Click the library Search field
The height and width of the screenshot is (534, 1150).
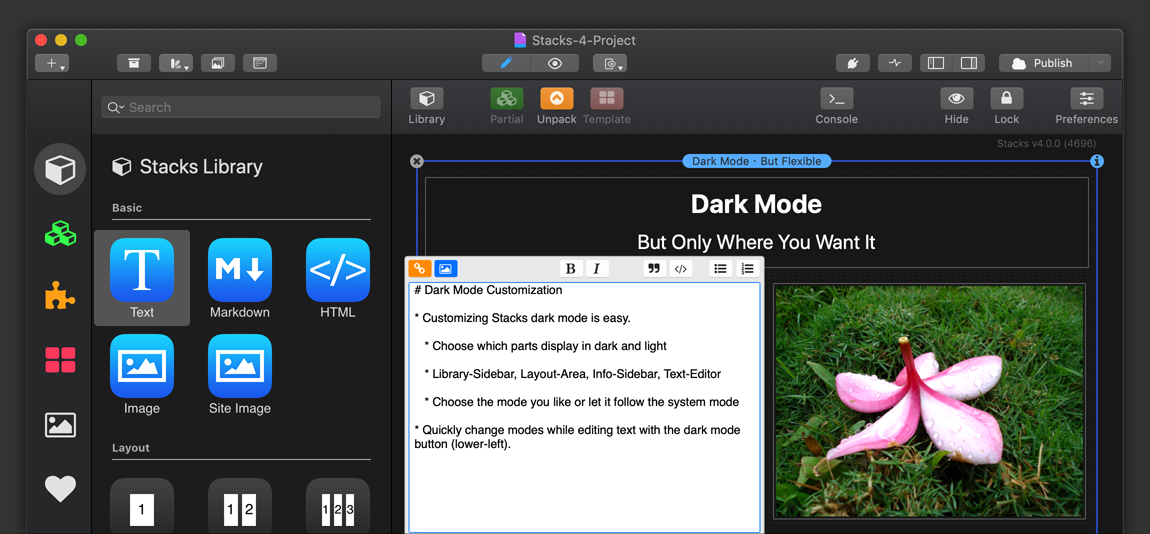[250, 107]
